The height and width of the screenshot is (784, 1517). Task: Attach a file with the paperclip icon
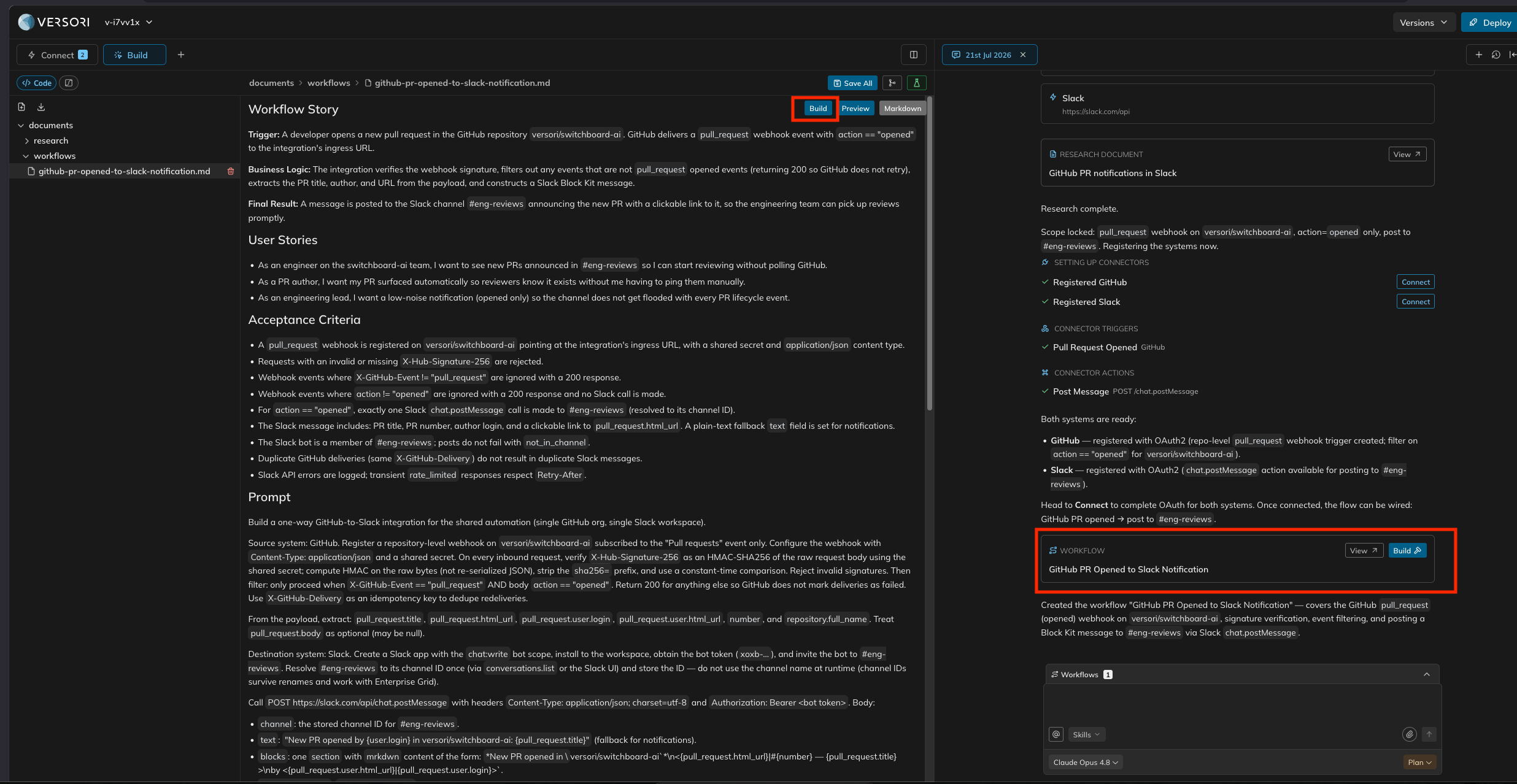tap(1410, 734)
